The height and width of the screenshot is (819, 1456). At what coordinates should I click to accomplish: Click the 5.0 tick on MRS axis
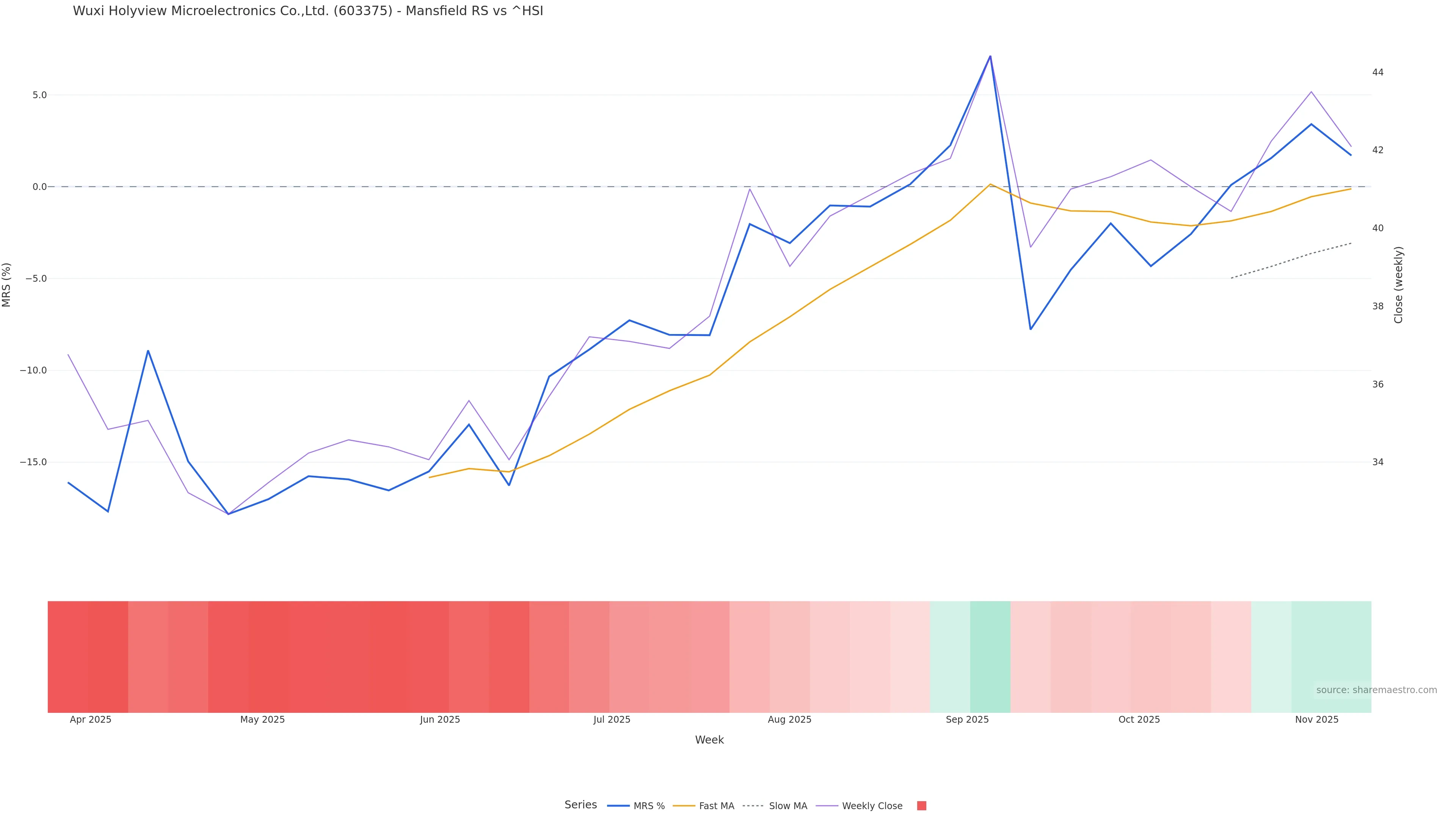(x=39, y=95)
